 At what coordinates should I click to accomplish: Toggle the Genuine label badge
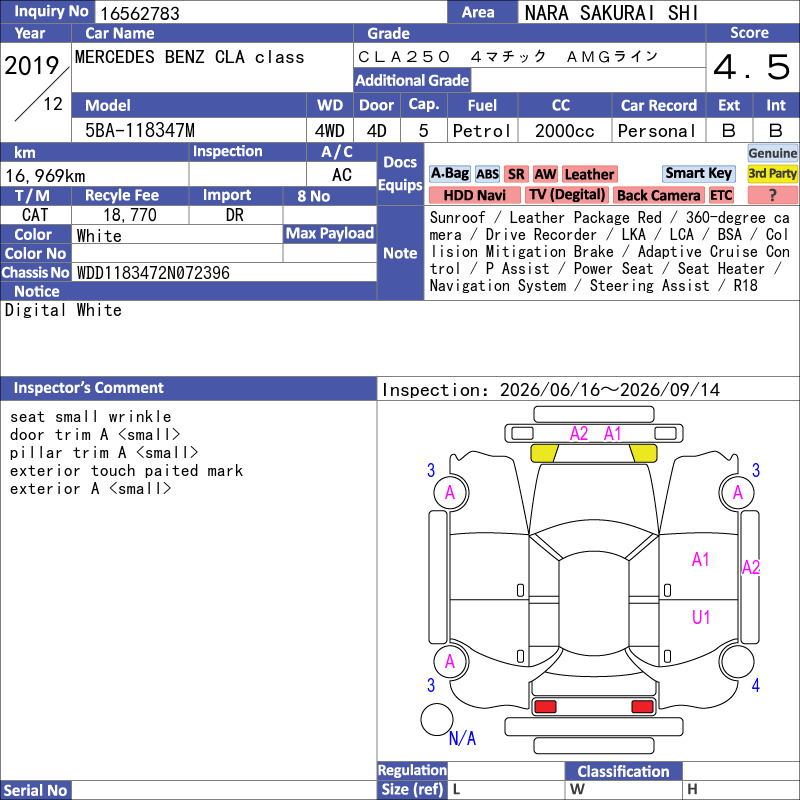(772, 153)
